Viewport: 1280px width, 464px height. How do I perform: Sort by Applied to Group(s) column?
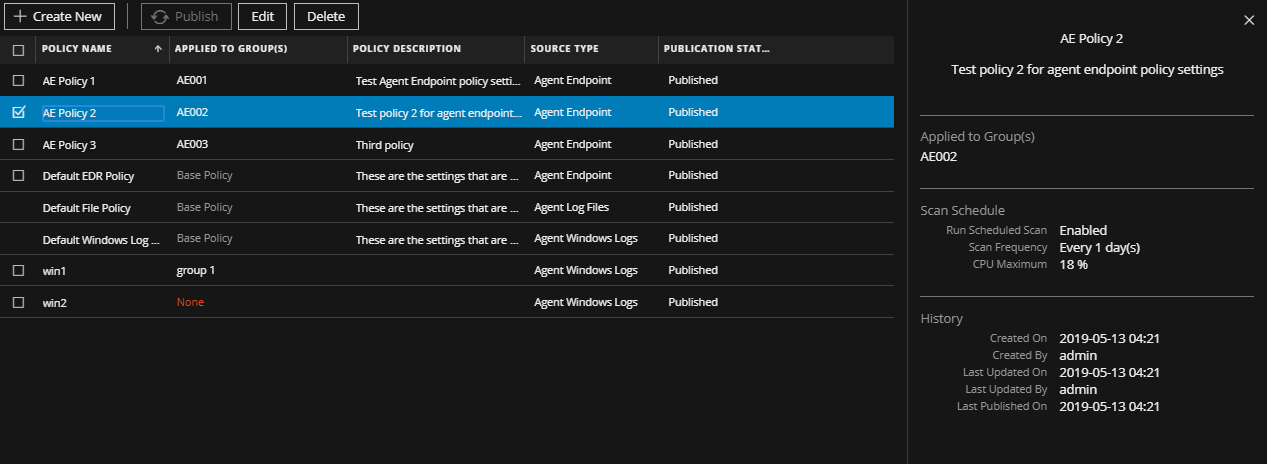(231, 49)
